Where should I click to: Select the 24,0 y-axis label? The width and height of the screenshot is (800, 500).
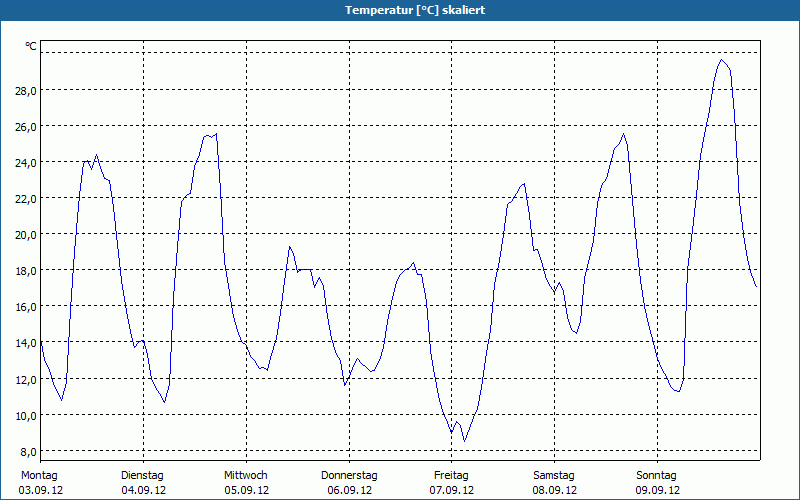coord(26,163)
